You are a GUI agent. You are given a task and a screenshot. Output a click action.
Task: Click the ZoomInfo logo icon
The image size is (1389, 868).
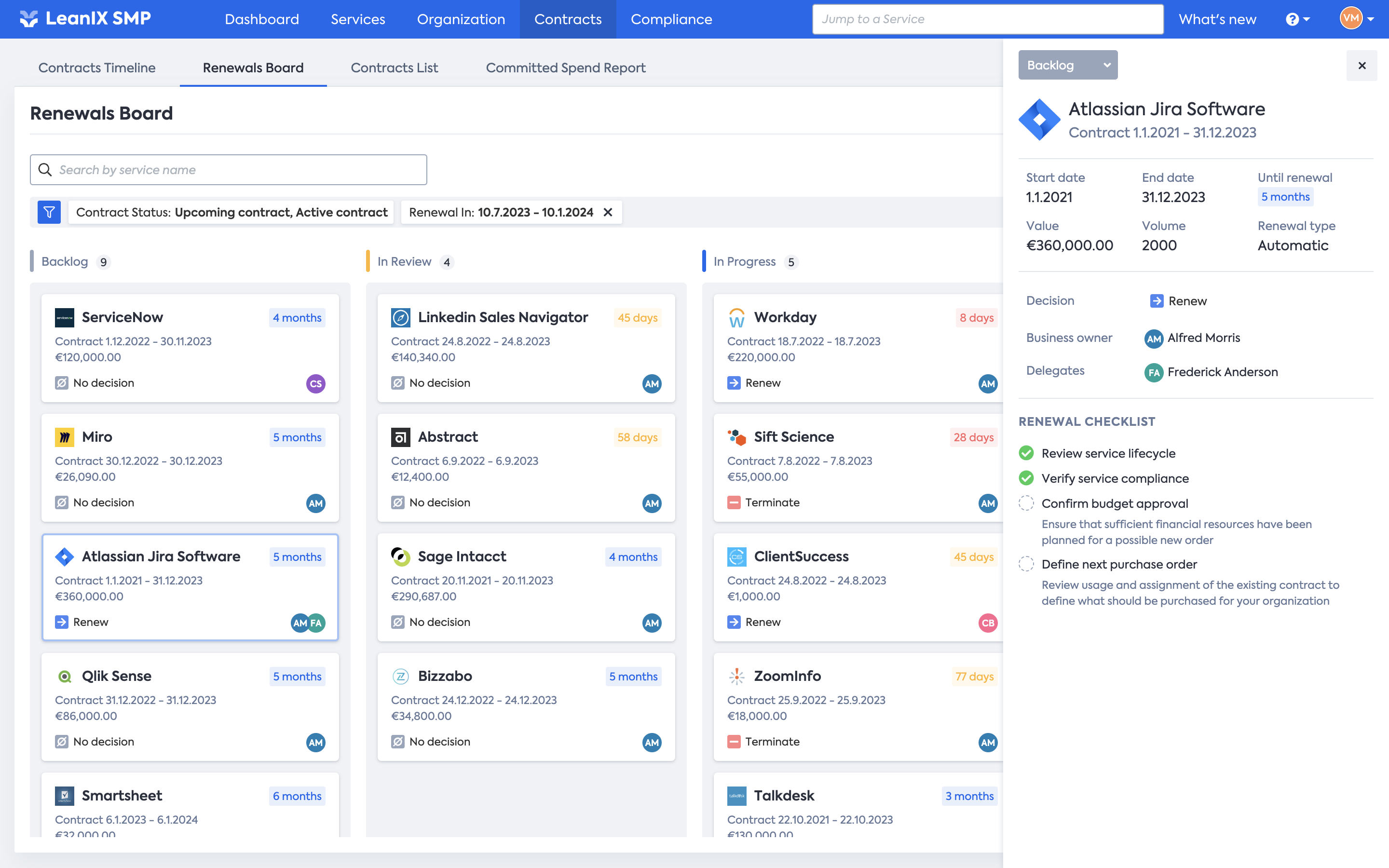737,676
